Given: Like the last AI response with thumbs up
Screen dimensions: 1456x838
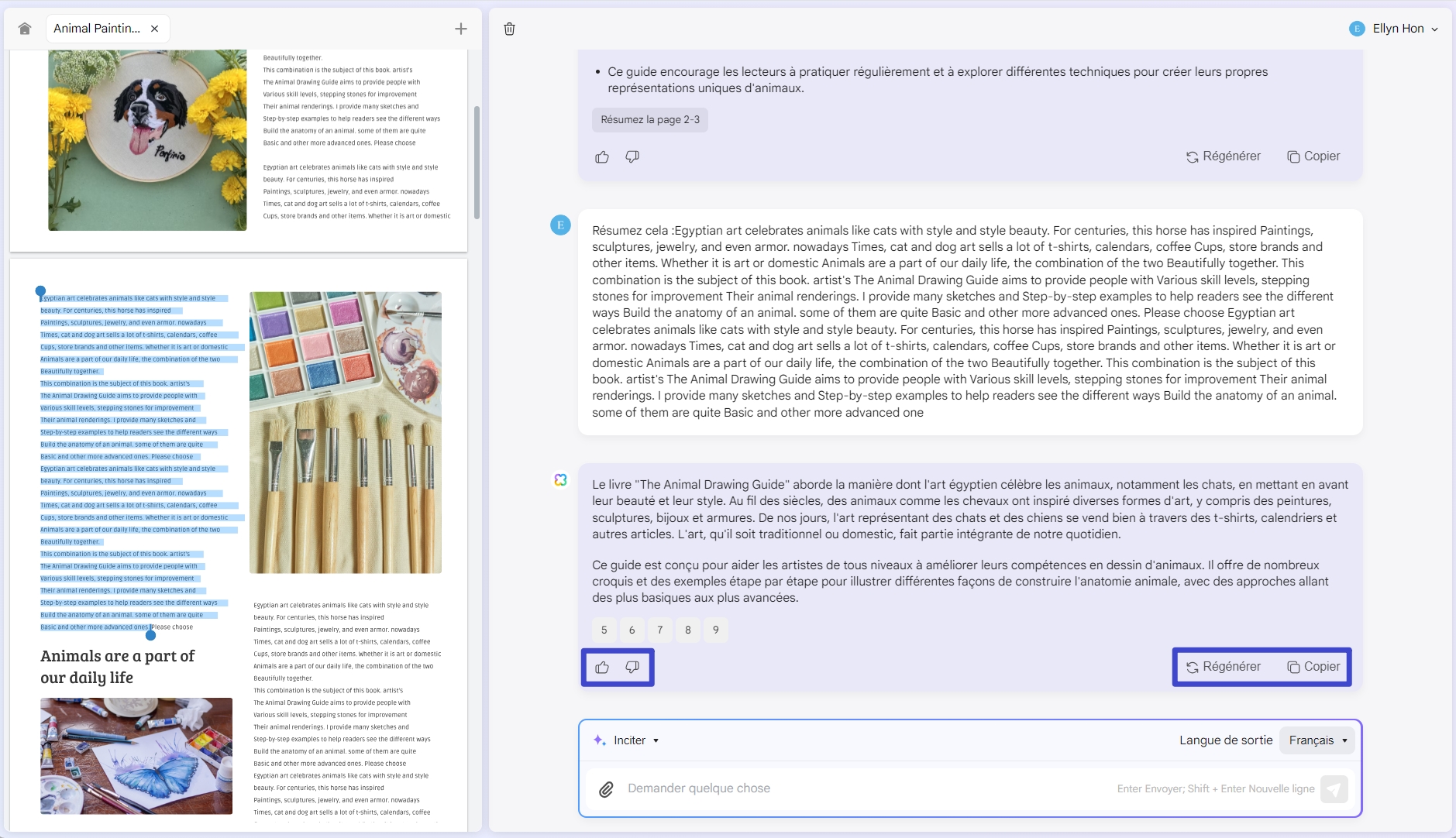Looking at the screenshot, I should click(x=602, y=667).
